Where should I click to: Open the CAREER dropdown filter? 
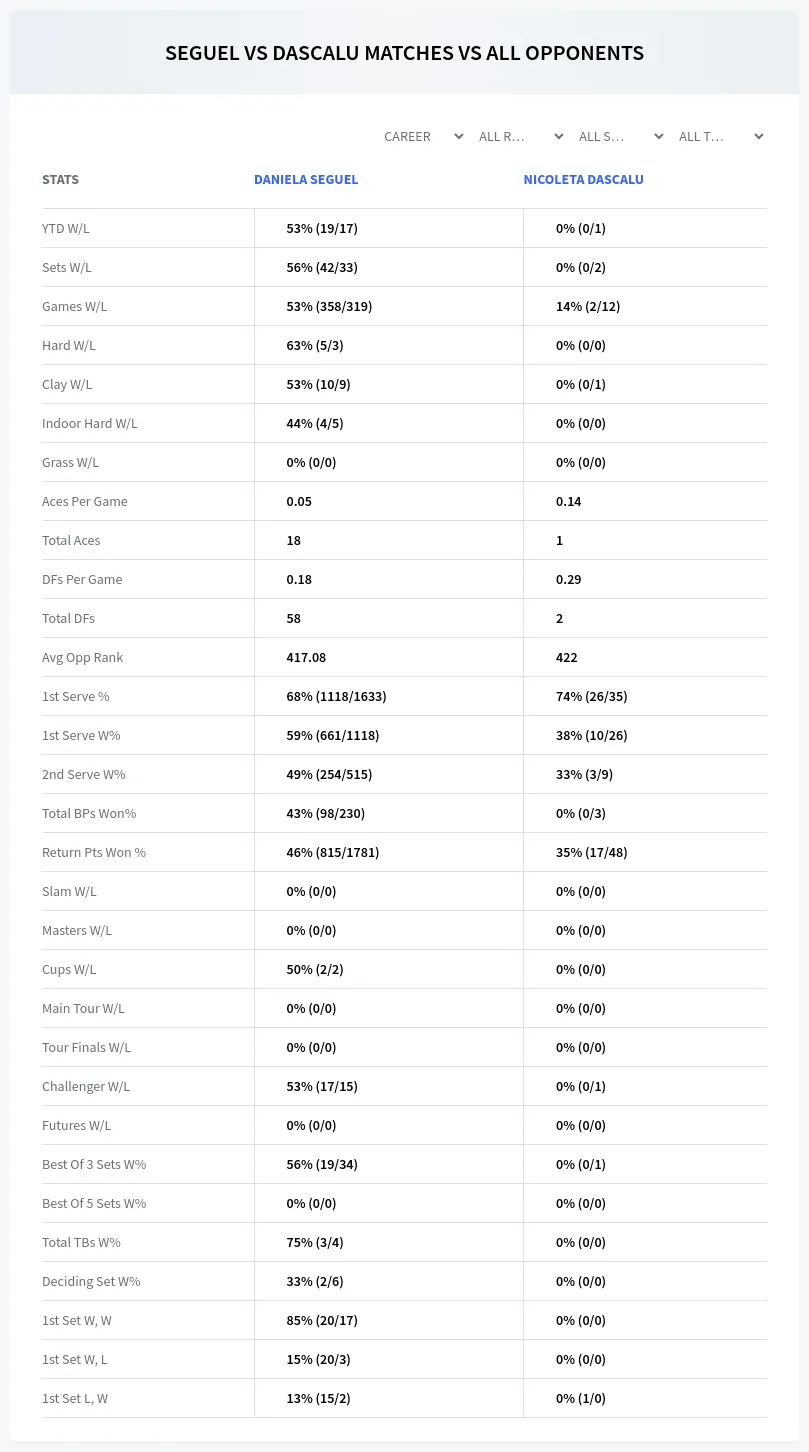(423, 136)
